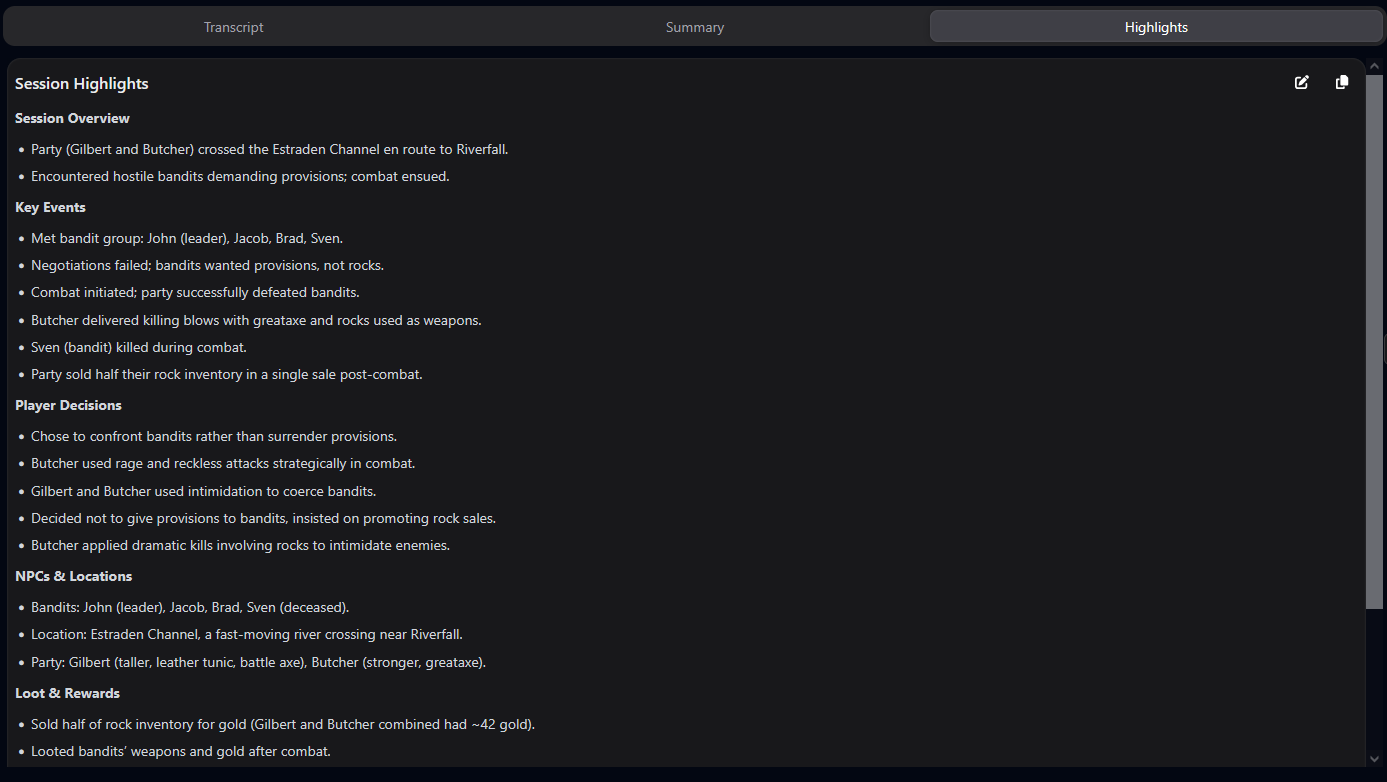Click the scrollbar track below the thumb
Viewport: 1387px width, 782px height.
pos(1374,678)
